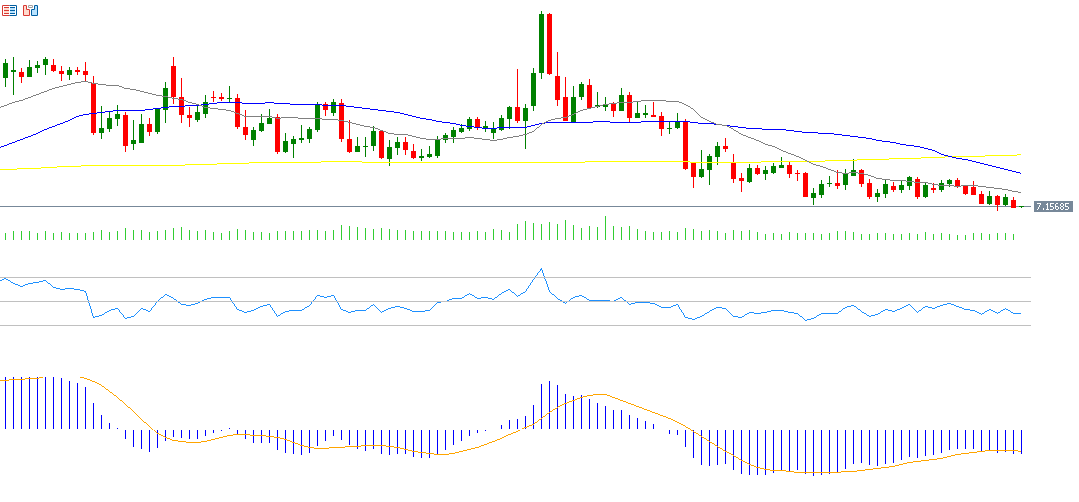Toggle the One Click Trading panel icon

[x=30, y=10]
